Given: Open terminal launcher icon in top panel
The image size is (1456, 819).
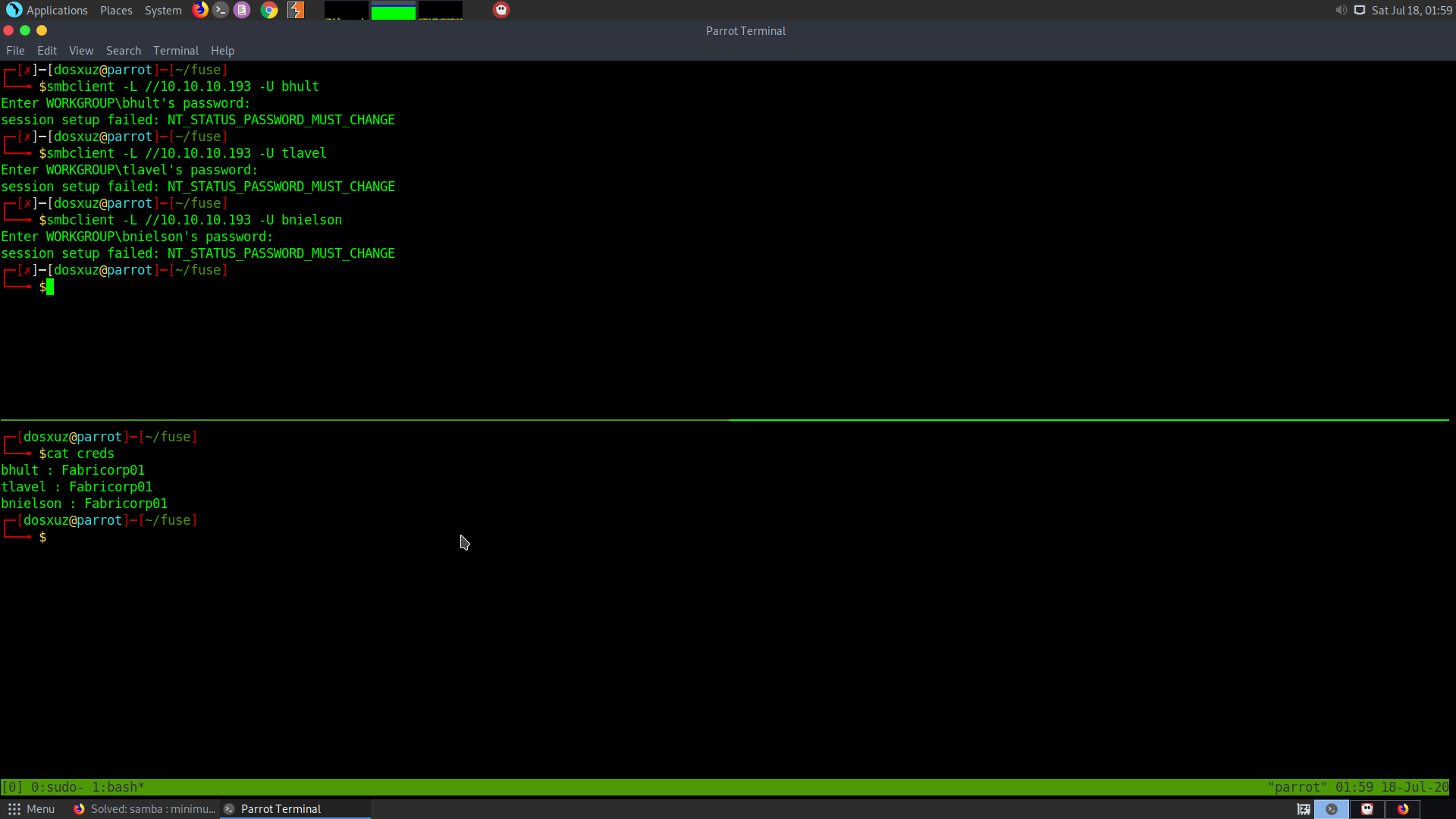Looking at the screenshot, I should [221, 10].
